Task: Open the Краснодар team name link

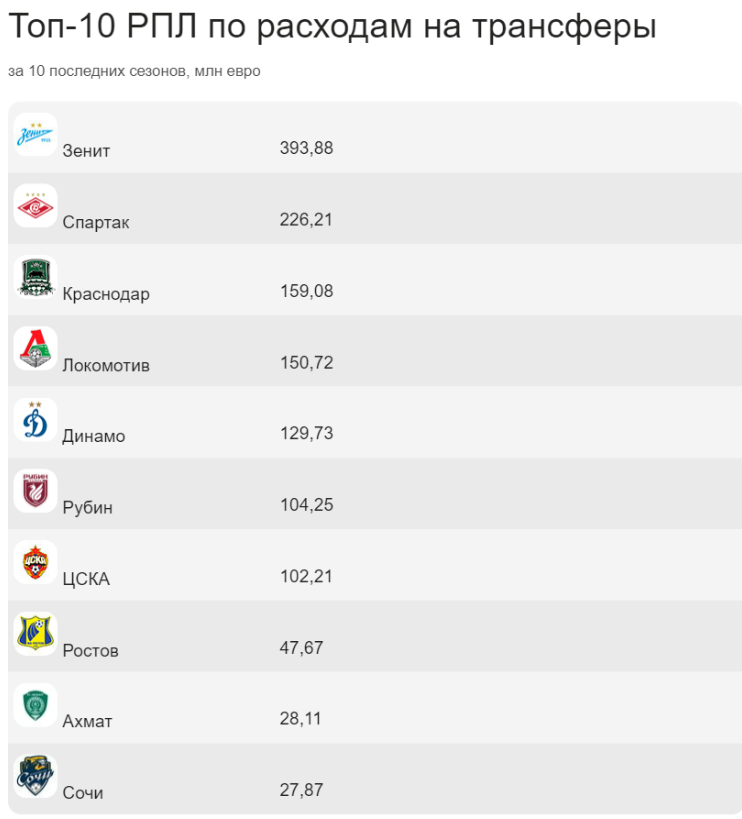Action: pos(106,294)
